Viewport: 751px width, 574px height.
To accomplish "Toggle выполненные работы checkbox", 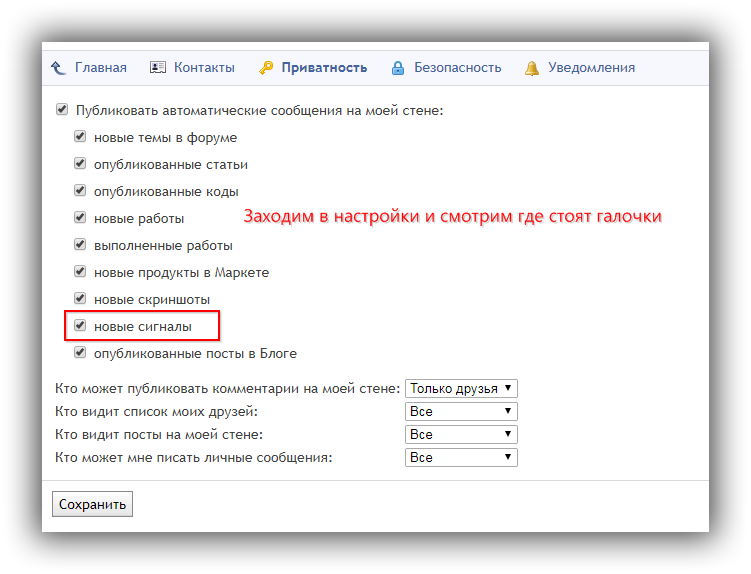I will point(80,244).
